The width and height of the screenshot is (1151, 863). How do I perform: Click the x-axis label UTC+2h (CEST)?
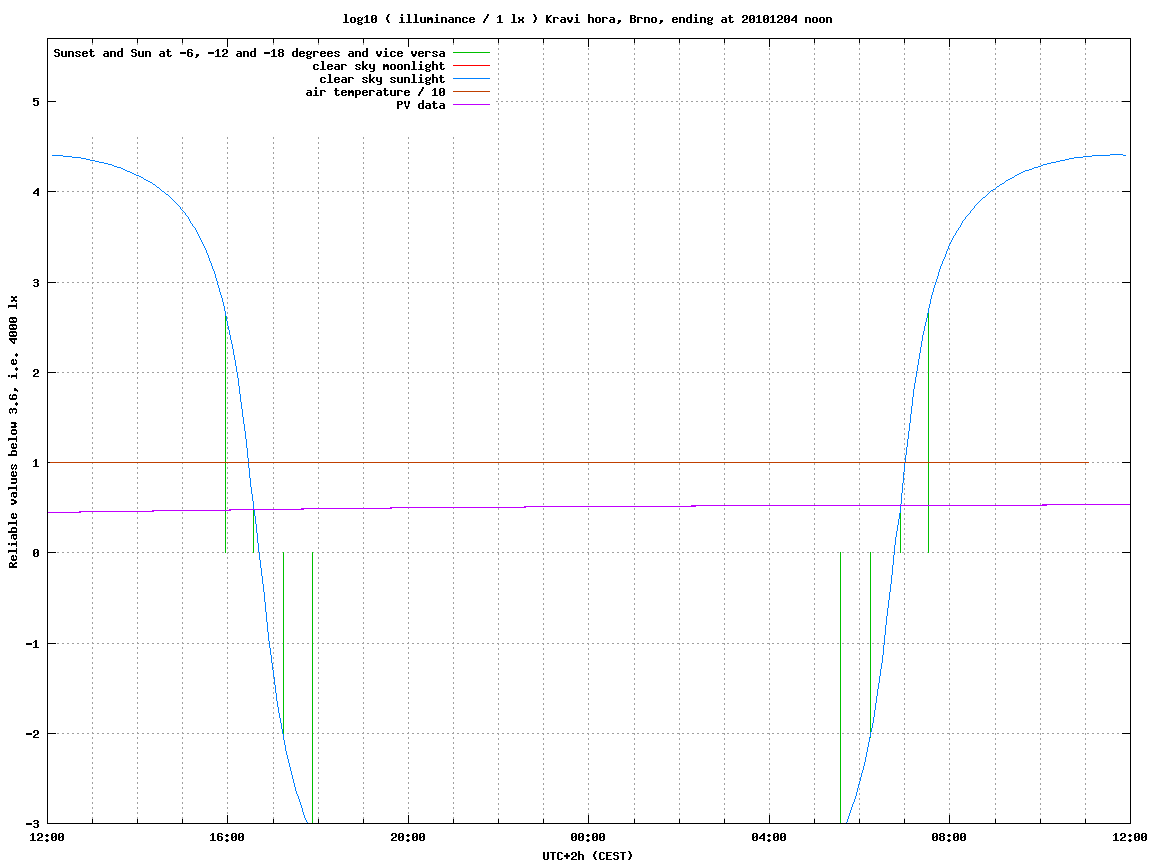pos(587,856)
